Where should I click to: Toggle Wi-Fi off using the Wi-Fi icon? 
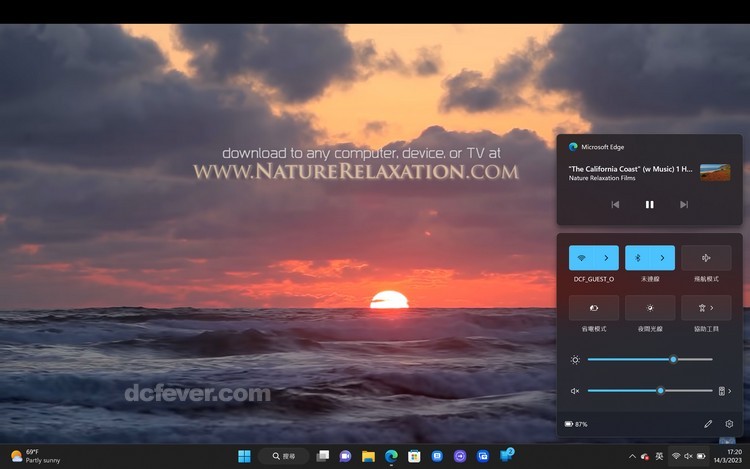tap(582, 258)
